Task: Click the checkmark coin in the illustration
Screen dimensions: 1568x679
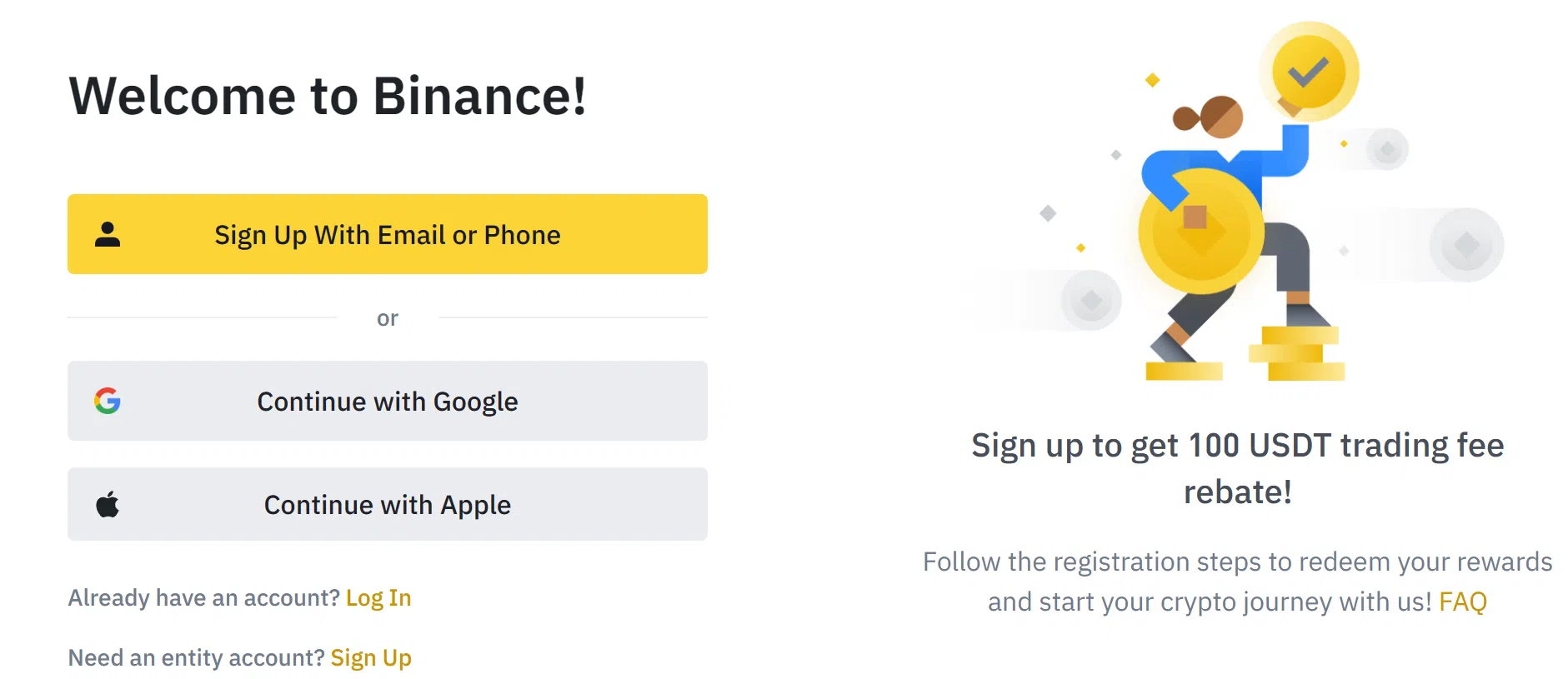Action: 1308,72
